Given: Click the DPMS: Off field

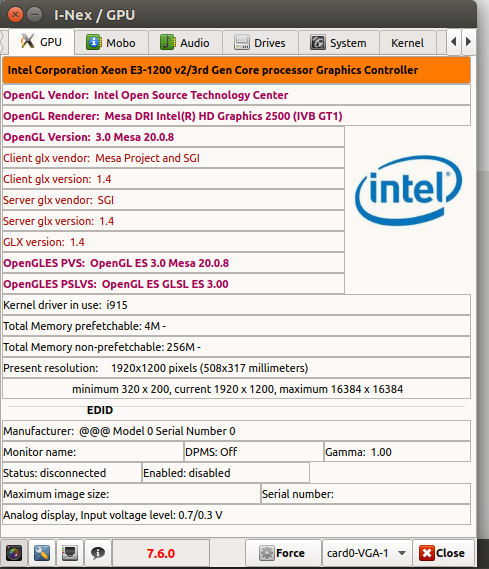Looking at the screenshot, I should (254, 452).
